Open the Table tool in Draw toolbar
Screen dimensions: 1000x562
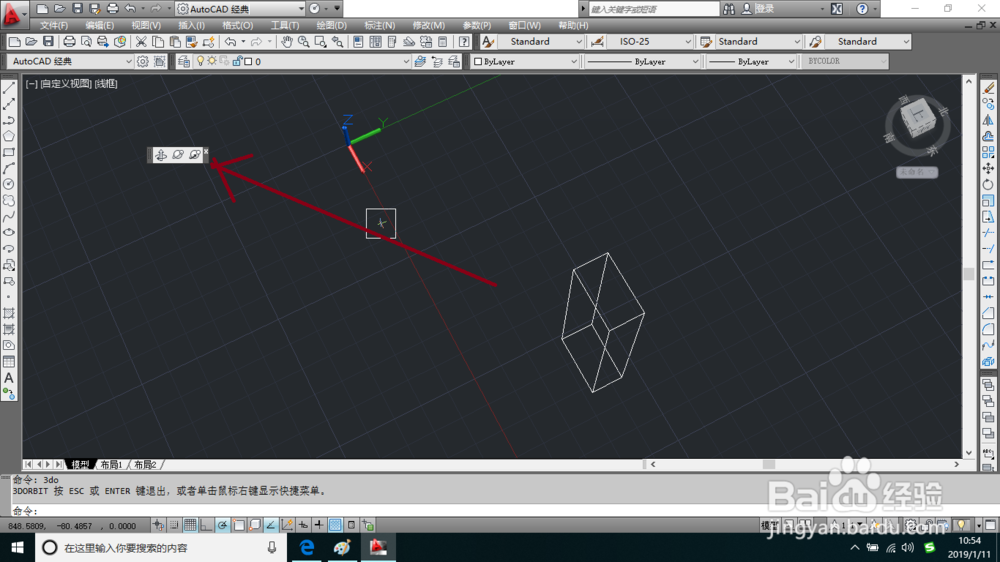9,362
